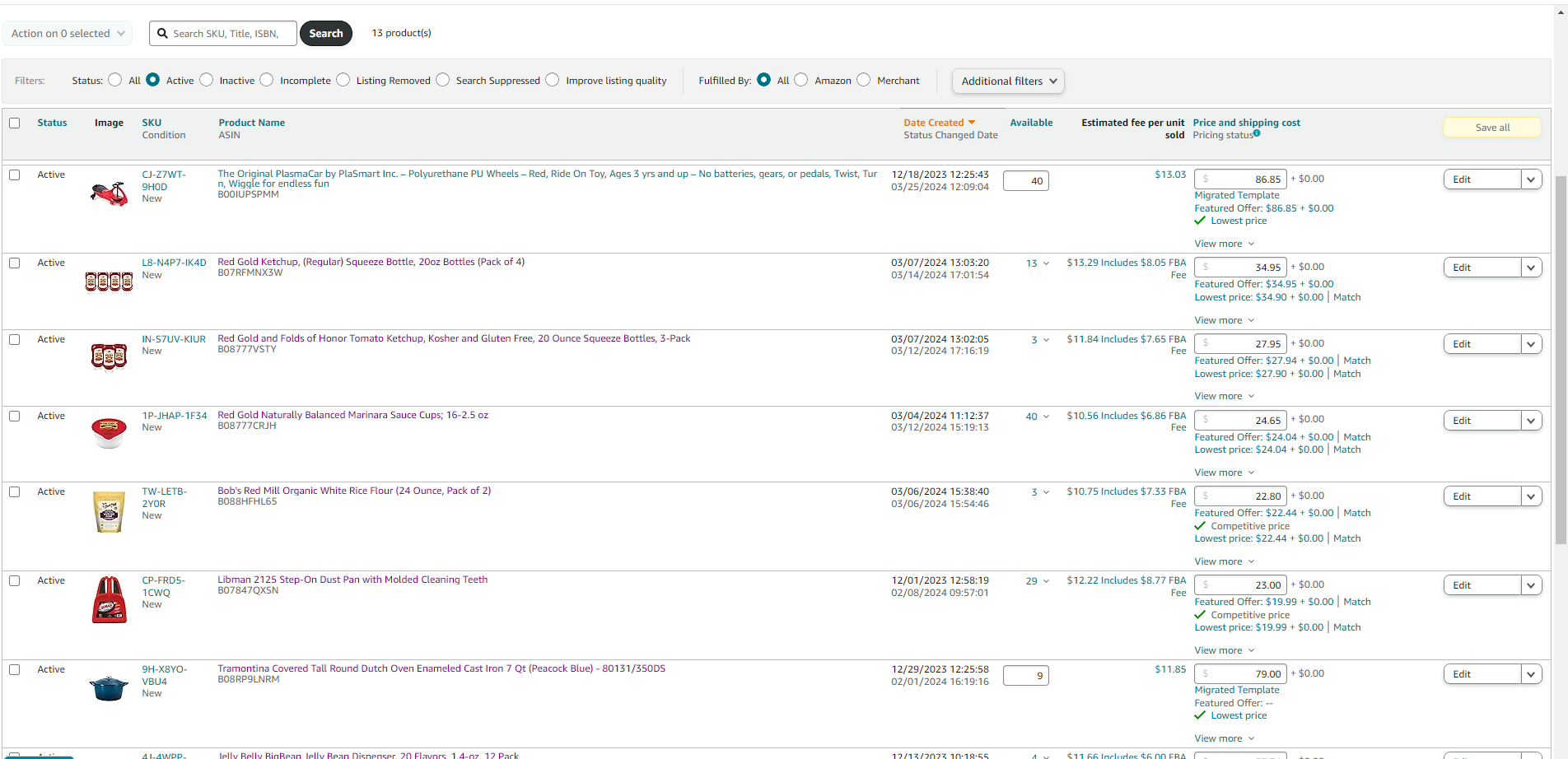Open Edit dropdown arrow for Libman Dust Pan row
Screen dimensions: 1568x759
(1531, 585)
